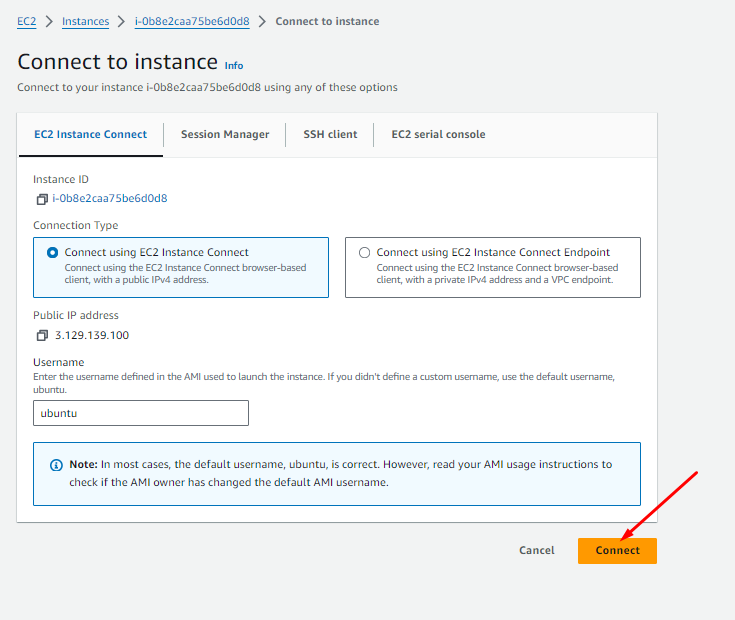Open the SSH client tab
The width and height of the screenshot is (735, 620).
[330, 134]
